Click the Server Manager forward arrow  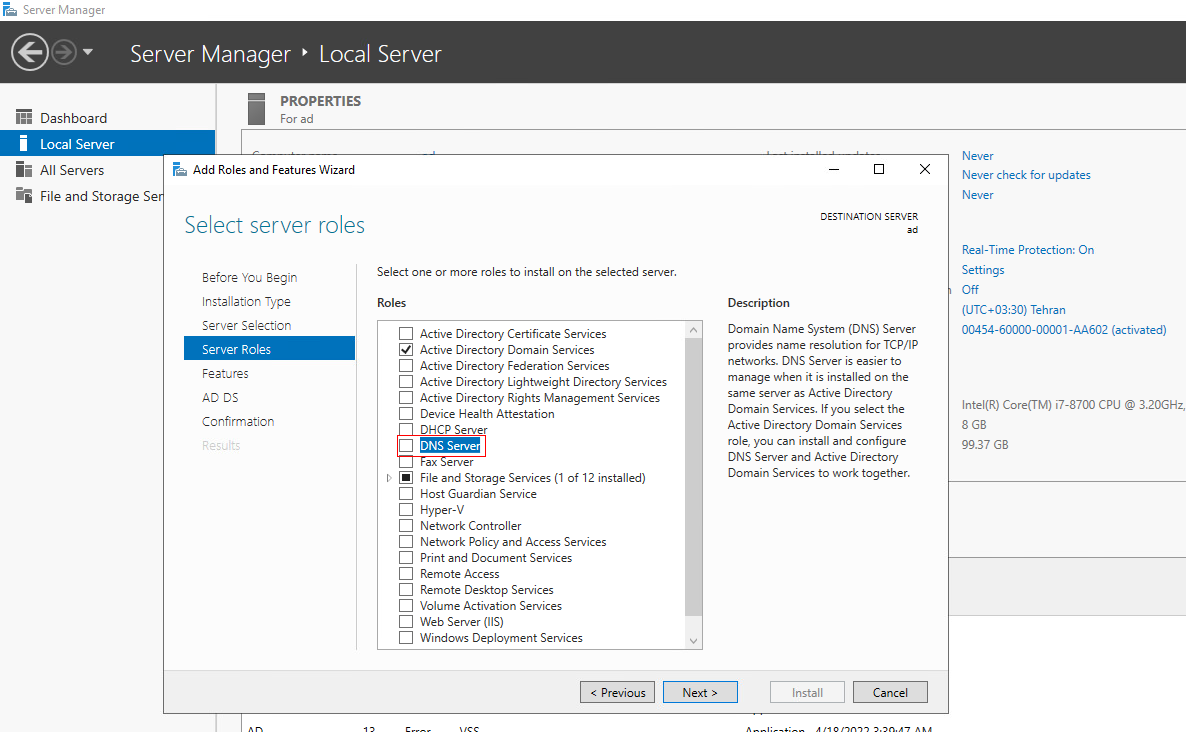click(x=64, y=52)
